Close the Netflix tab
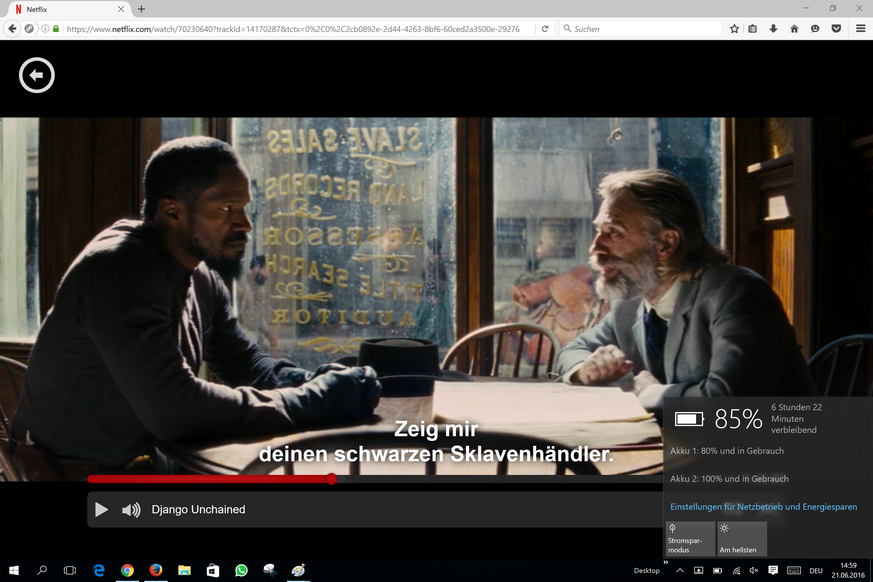 (x=121, y=9)
